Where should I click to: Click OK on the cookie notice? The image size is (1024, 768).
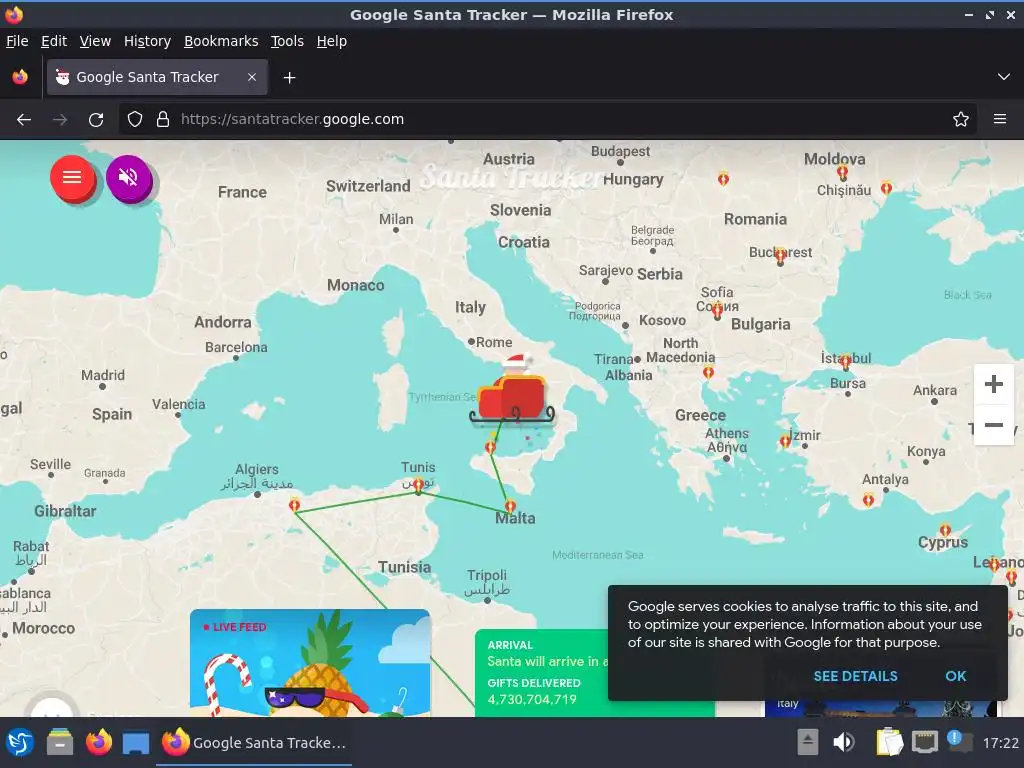(955, 676)
